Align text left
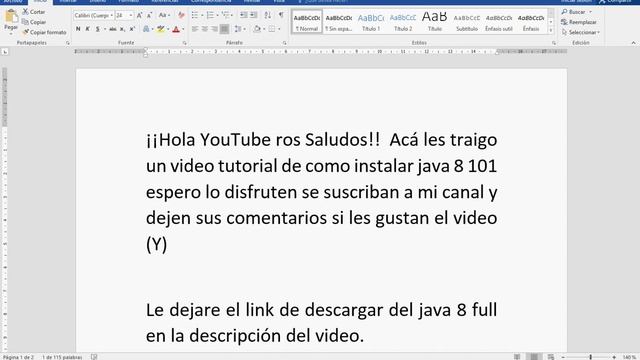Viewport: 640px width, 360px height. (x=195, y=29)
